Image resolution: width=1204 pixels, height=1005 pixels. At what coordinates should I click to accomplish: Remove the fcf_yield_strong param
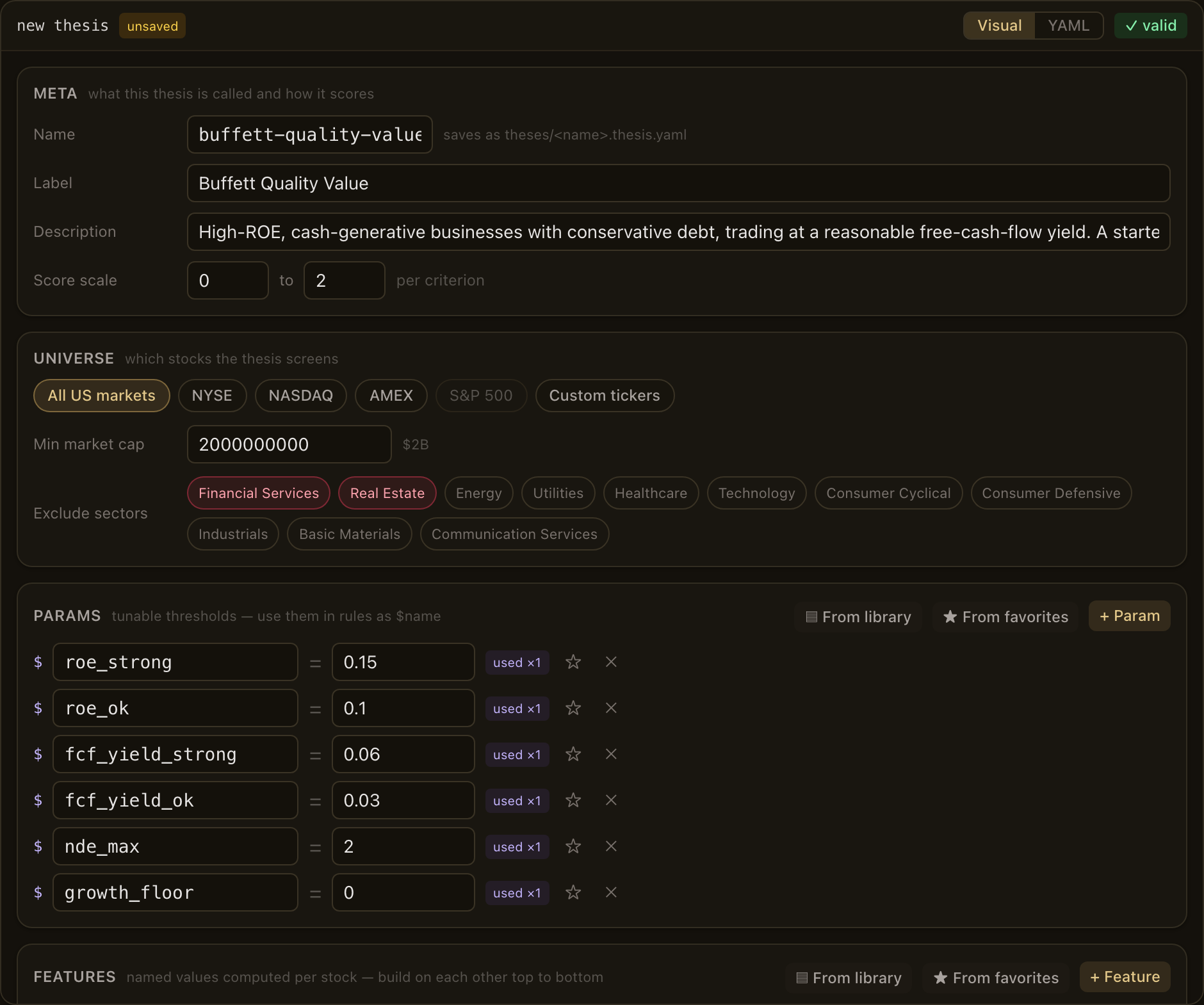pyautogui.click(x=611, y=754)
